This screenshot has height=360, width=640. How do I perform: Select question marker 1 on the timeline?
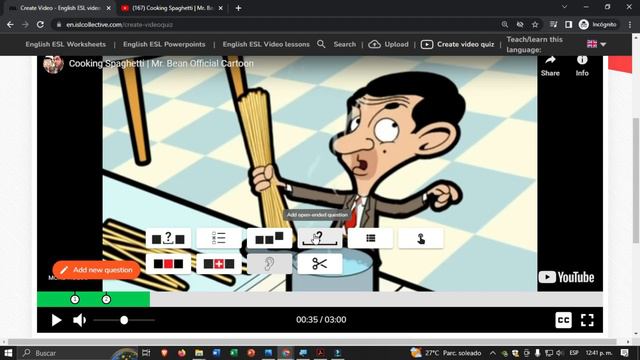click(x=75, y=300)
